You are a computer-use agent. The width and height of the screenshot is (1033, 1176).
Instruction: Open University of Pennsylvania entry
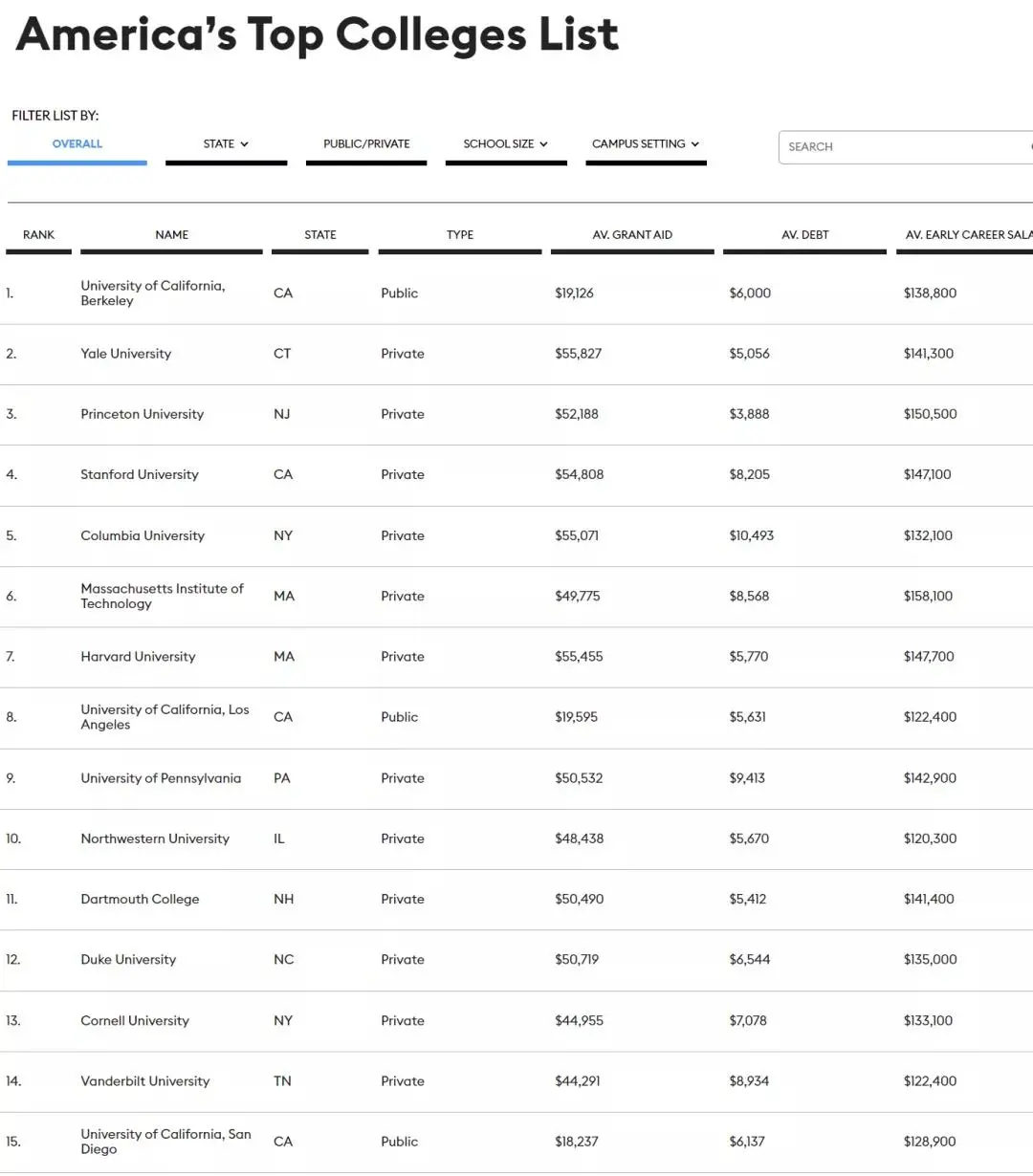pos(161,778)
